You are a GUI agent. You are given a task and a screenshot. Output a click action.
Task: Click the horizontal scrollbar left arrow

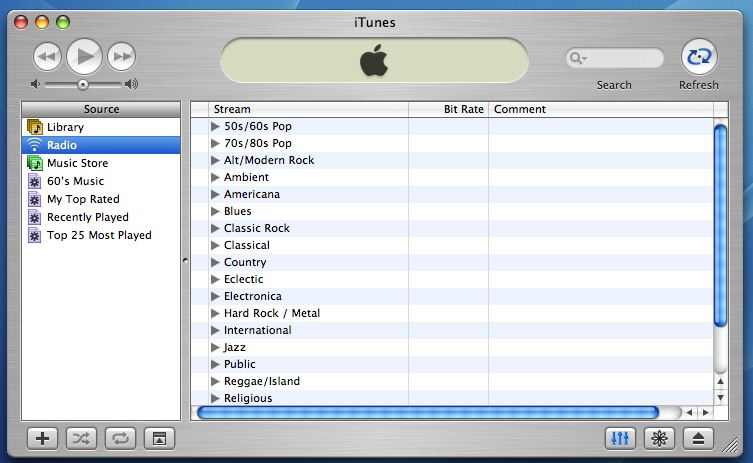coord(690,413)
